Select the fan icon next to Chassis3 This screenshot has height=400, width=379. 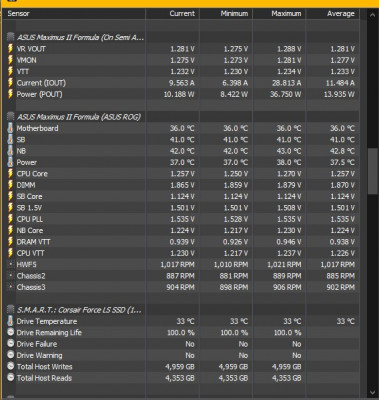(11, 287)
